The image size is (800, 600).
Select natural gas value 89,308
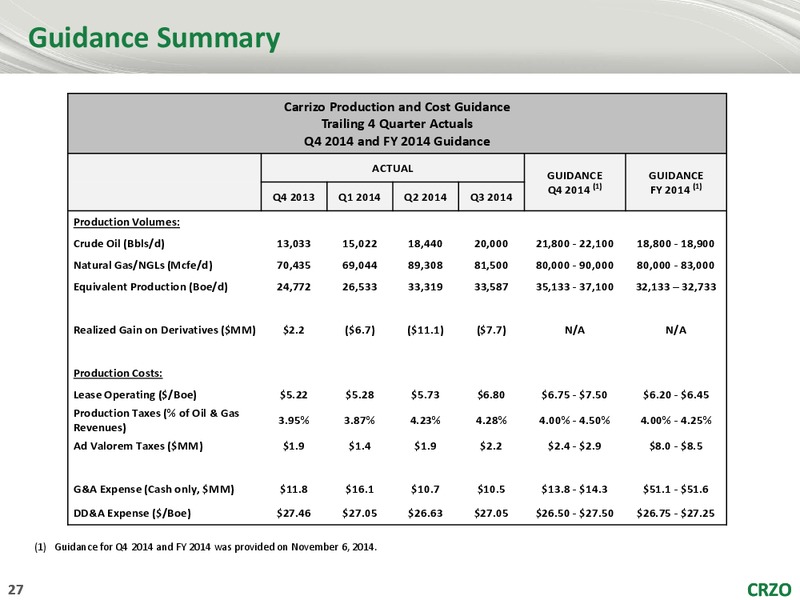(426, 265)
